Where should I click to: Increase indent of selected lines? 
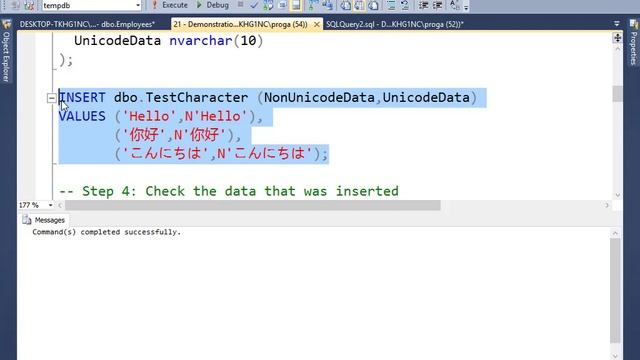coord(437,5)
